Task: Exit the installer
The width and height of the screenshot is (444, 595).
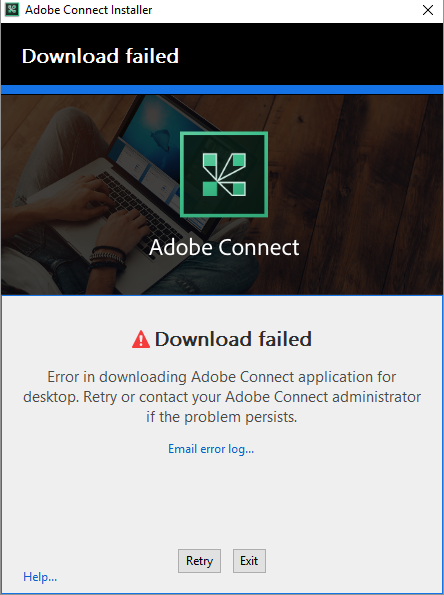Action: click(249, 560)
